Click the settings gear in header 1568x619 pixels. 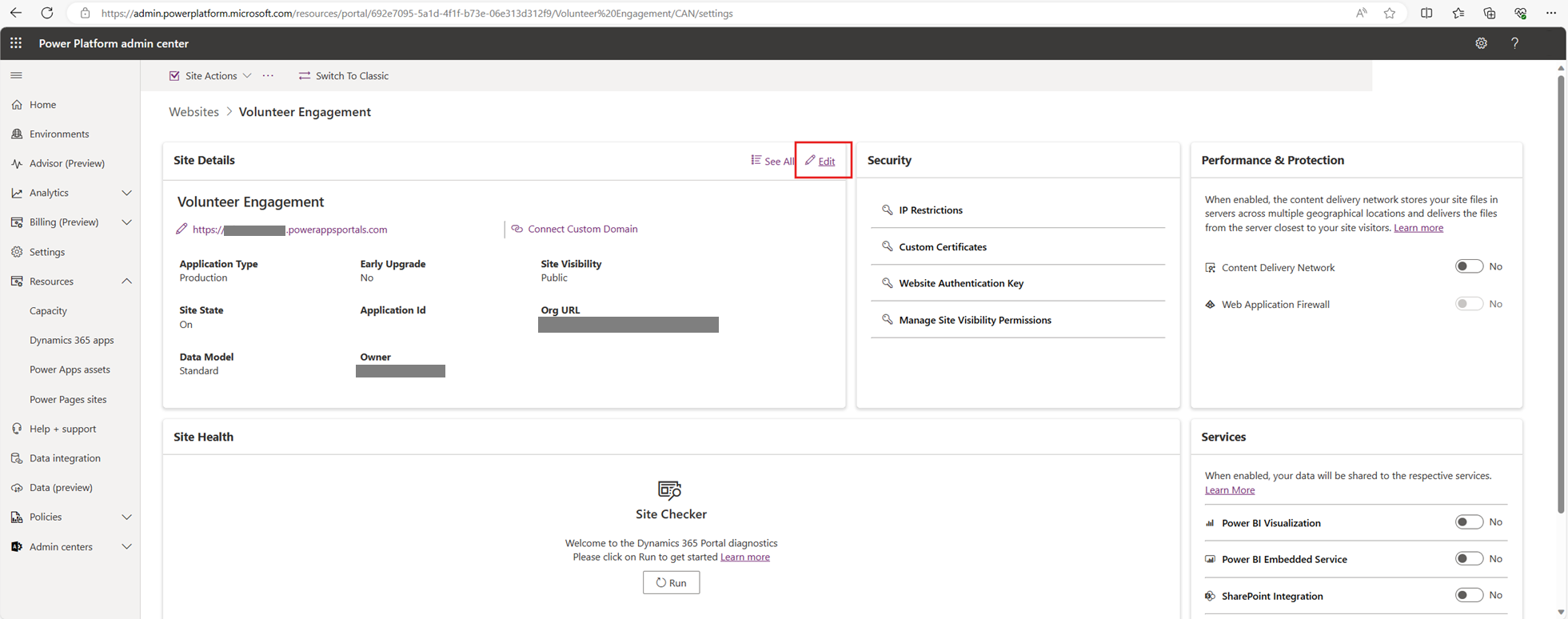1481,43
